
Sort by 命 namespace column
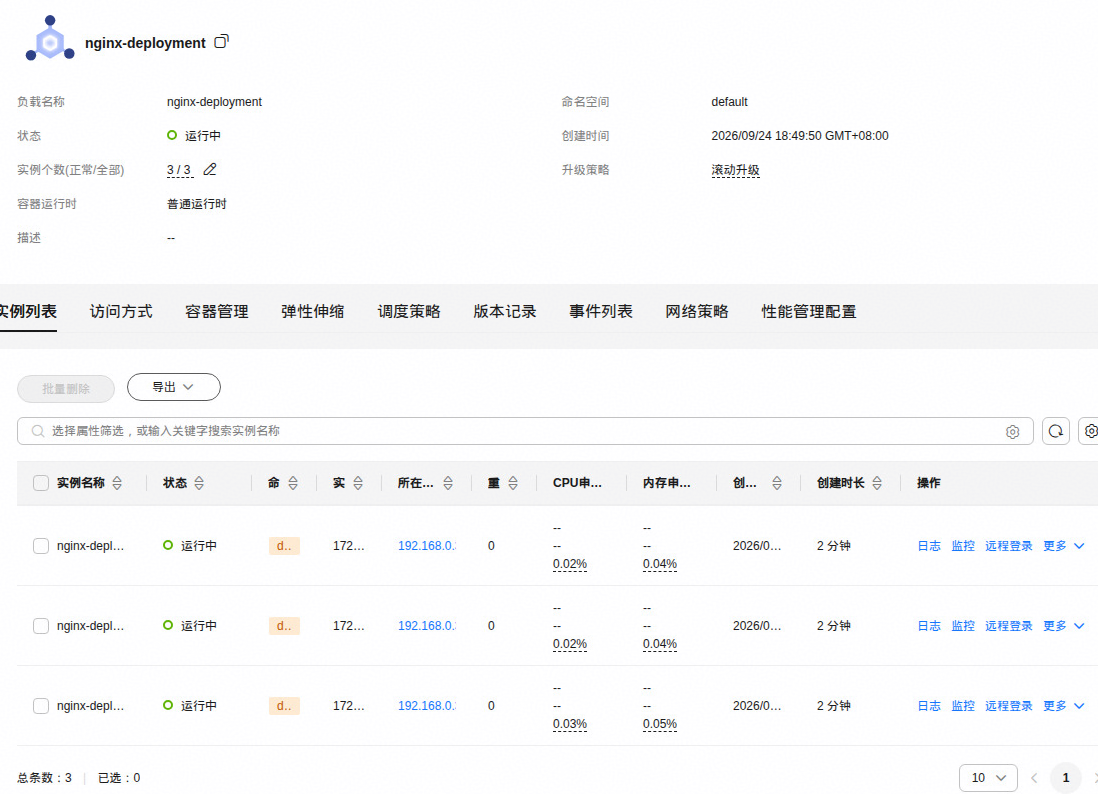[x=293, y=483]
